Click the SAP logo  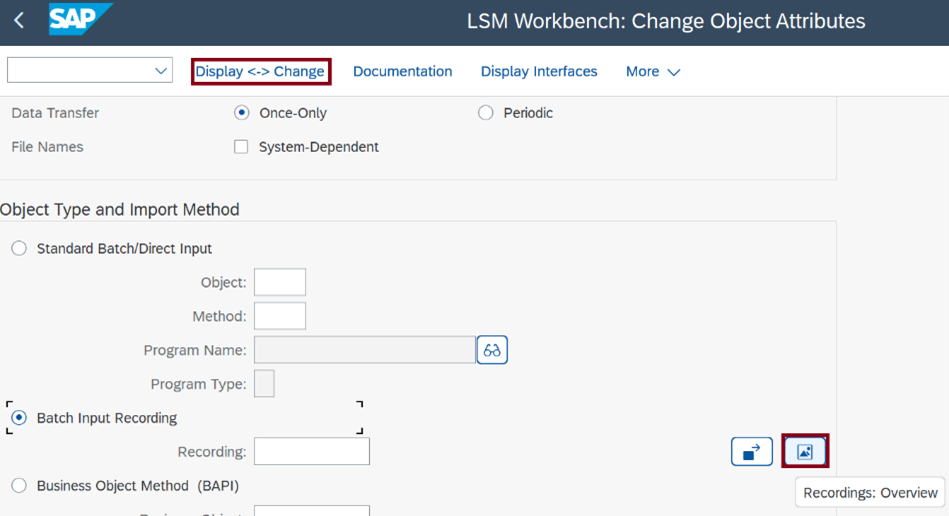click(80, 20)
